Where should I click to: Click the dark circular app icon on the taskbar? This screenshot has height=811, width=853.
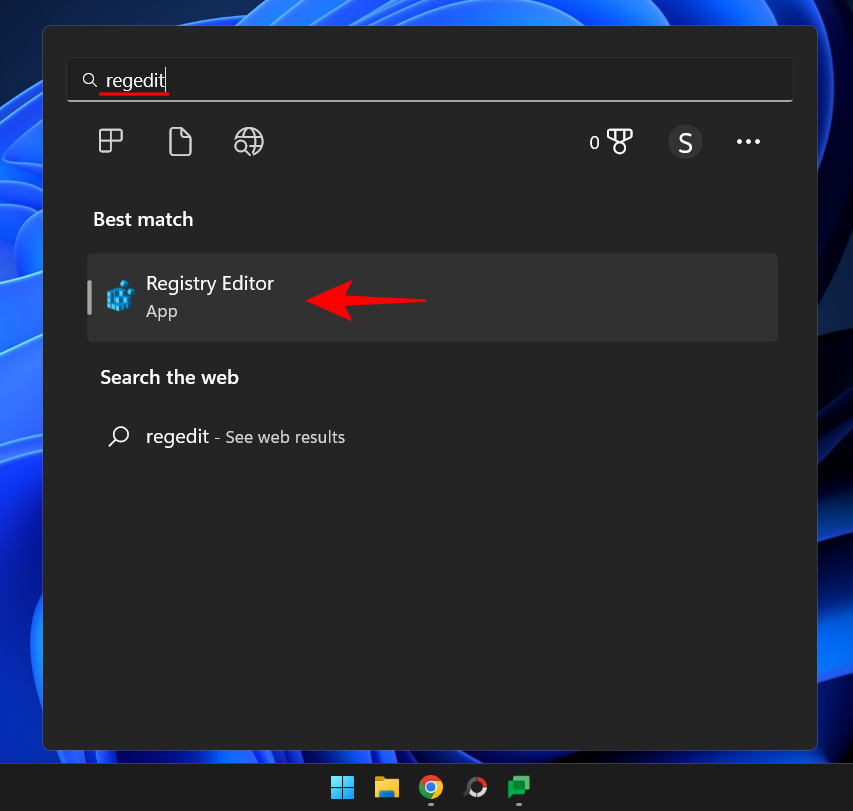click(474, 788)
